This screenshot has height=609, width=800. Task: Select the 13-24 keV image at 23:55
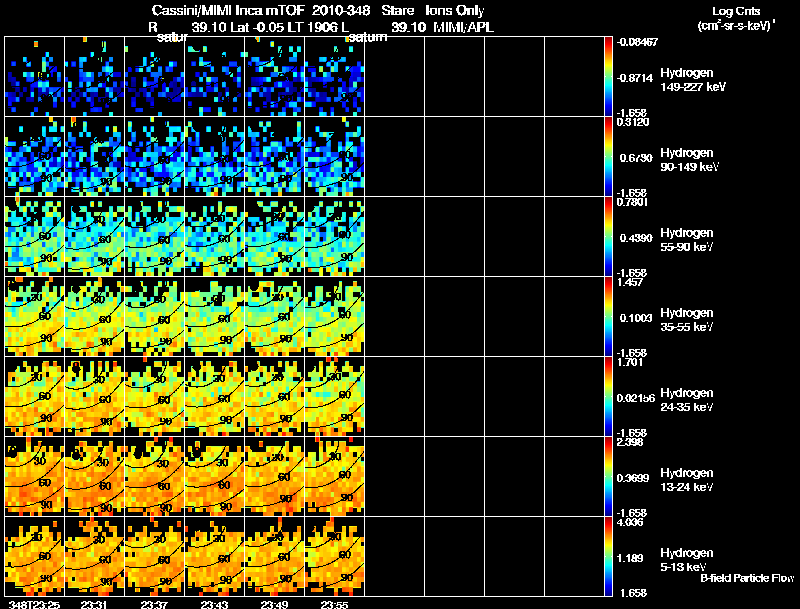click(x=334, y=476)
